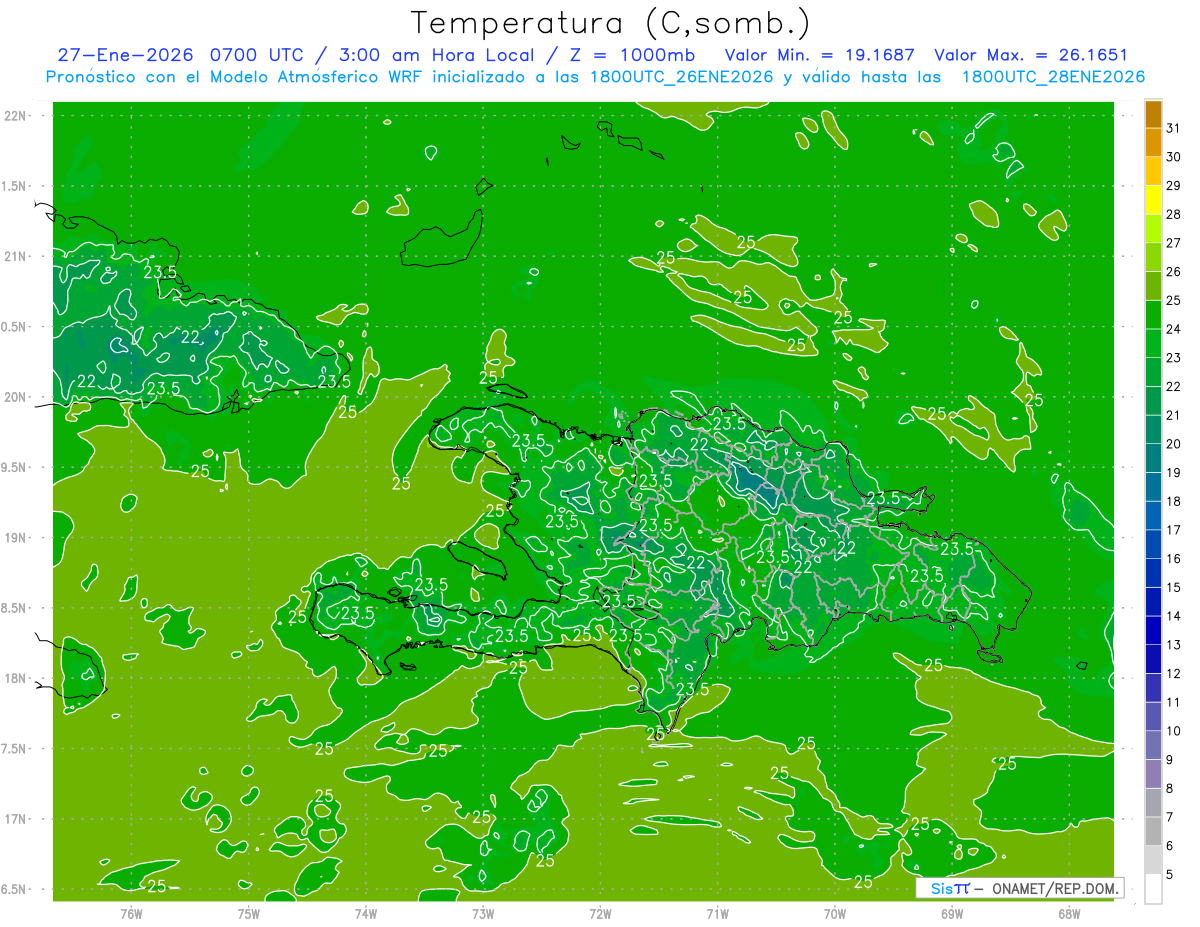Click the '68W' longitude axis label
The width and height of the screenshot is (1200, 927).
click(1069, 913)
